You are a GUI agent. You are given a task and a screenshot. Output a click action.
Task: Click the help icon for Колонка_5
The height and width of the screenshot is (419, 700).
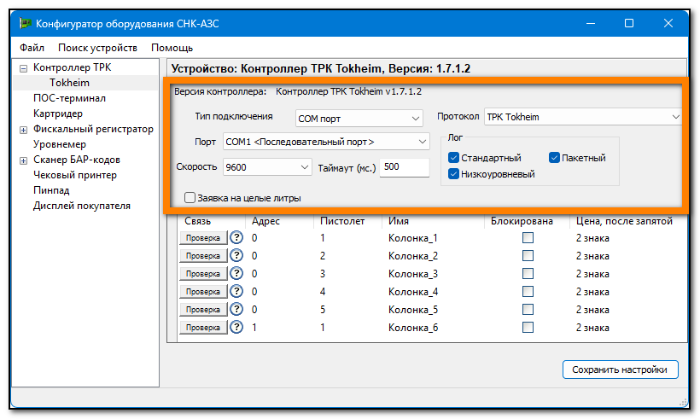[236, 309]
